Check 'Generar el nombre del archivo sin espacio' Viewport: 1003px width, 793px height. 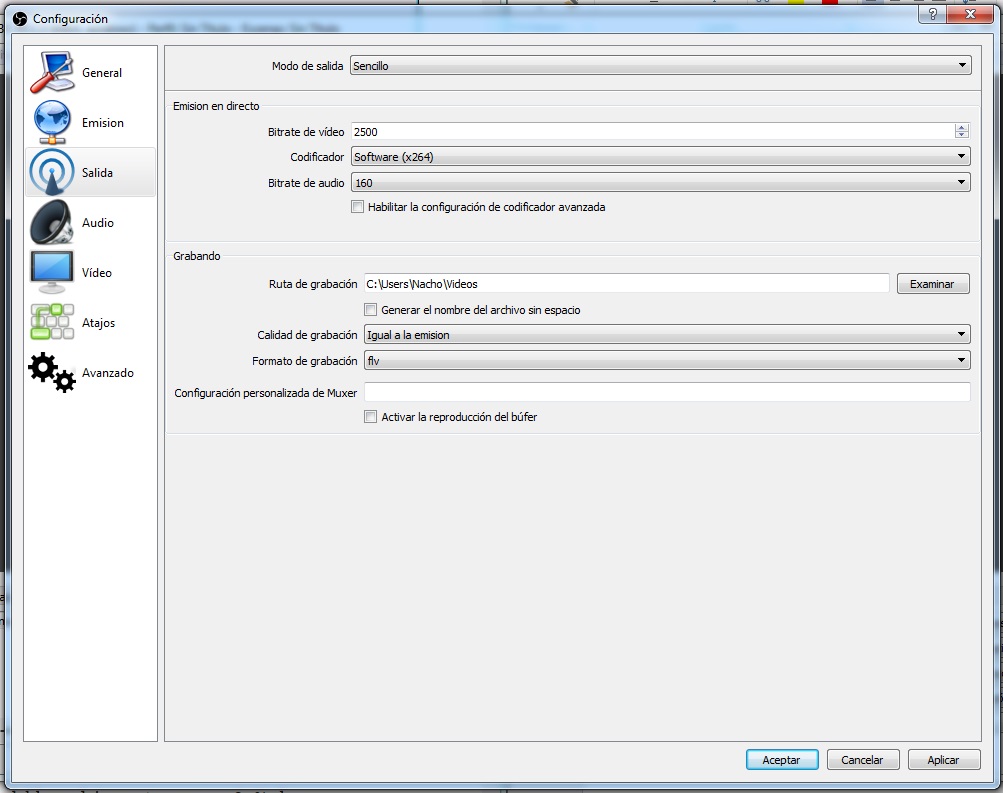pyautogui.click(x=370, y=309)
